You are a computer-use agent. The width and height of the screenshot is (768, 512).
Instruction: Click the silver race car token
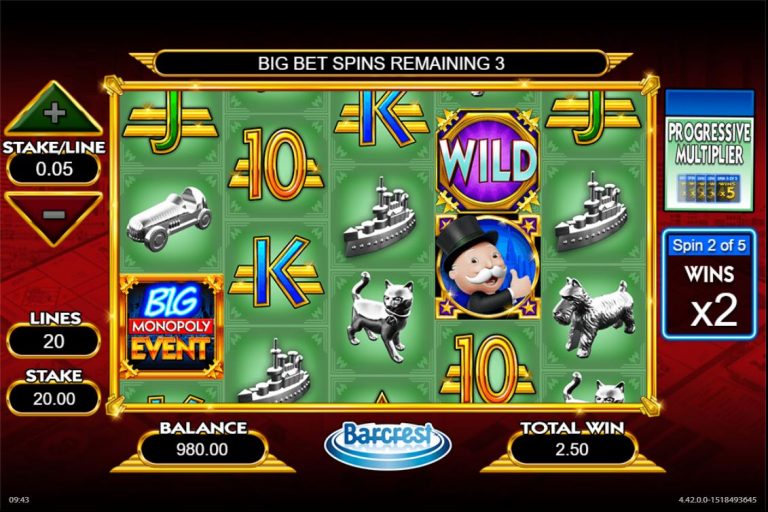pos(168,221)
